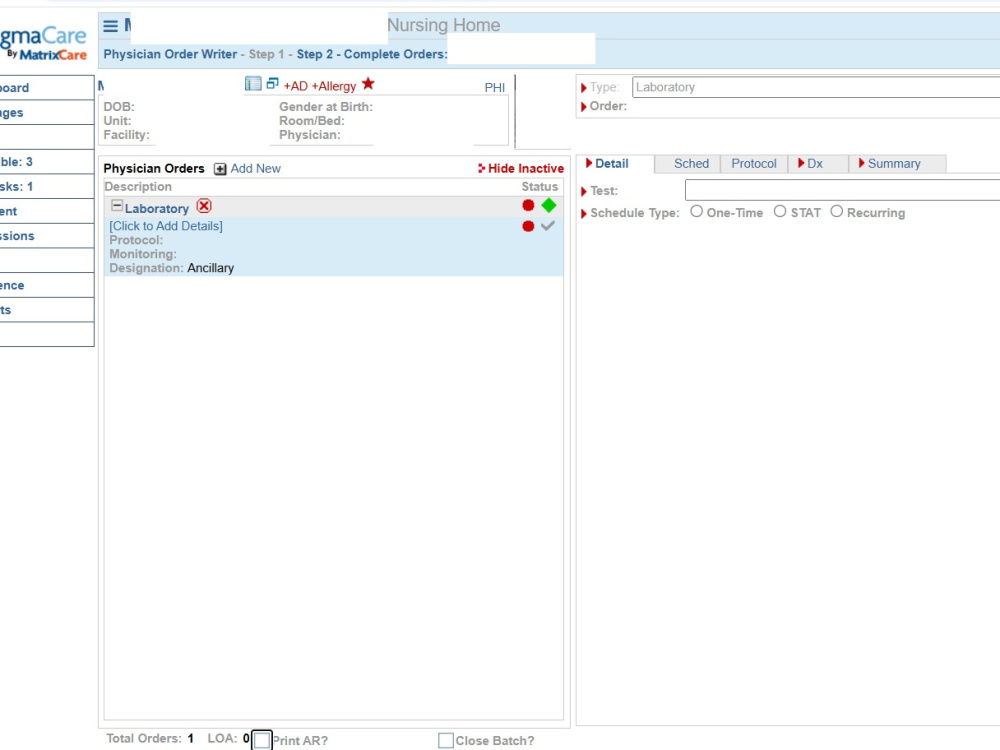The width and height of the screenshot is (1000, 750).
Task: Select the One-Time schedule type
Action: pyautogui.click(x=696, y=211)
